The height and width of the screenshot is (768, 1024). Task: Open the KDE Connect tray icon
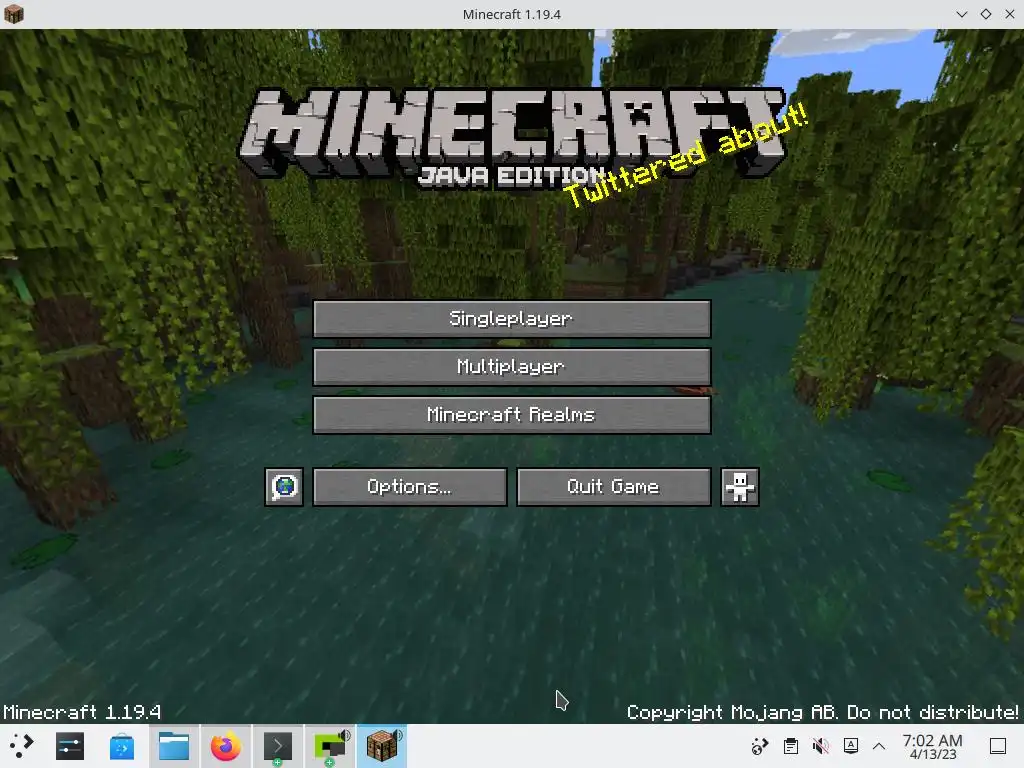coord(760,746)
